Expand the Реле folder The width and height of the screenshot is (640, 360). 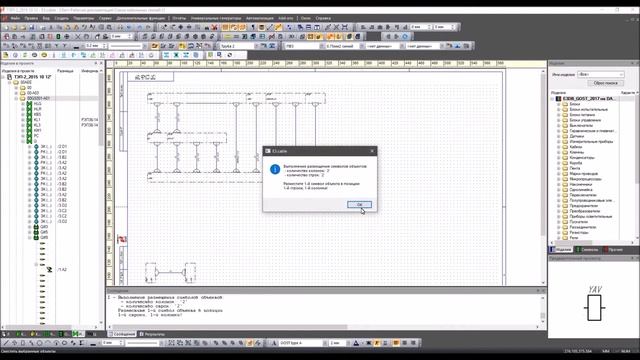pyautogui.click(x=559, y=238)
